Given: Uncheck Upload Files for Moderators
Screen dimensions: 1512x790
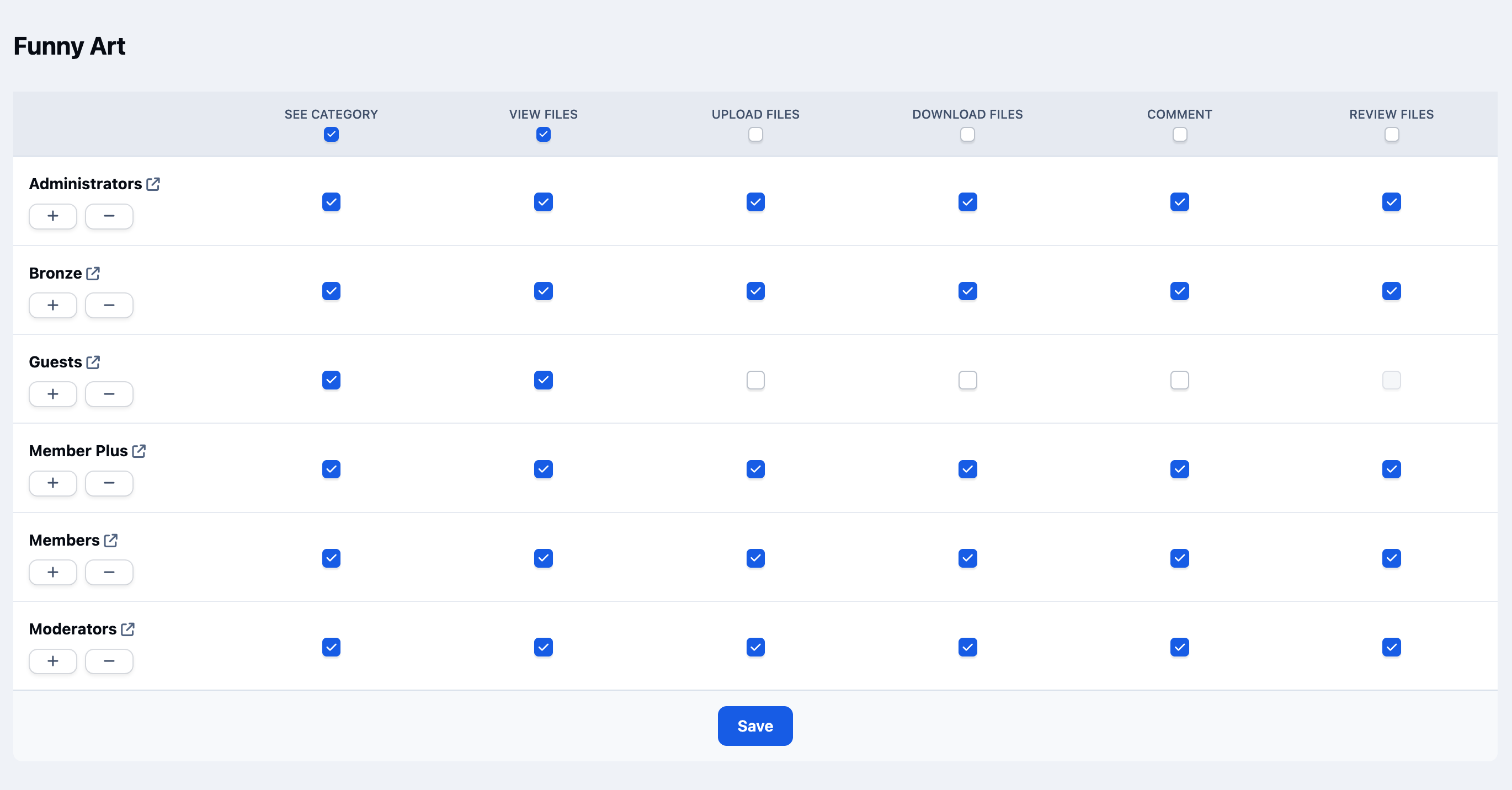Looking at the screenshot, I should 755,647.
